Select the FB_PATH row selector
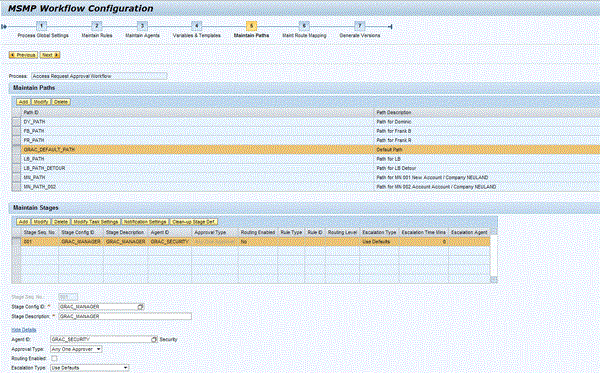Viewport: 600px width, 373px height. (x=16, y=131)
